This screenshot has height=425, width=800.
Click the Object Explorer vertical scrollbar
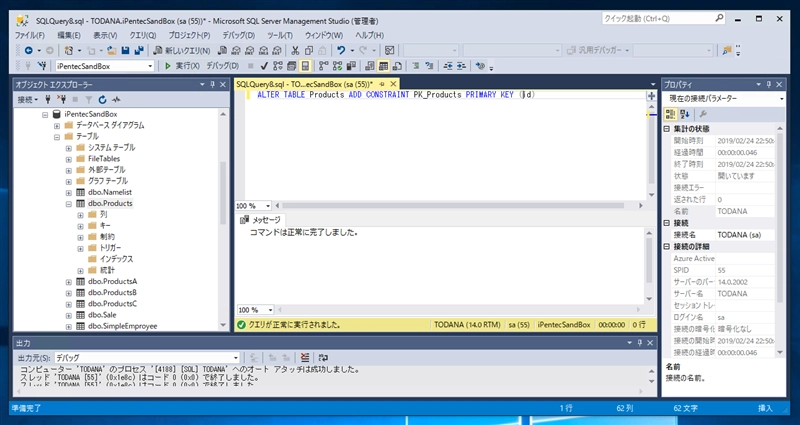pos(223,194)
